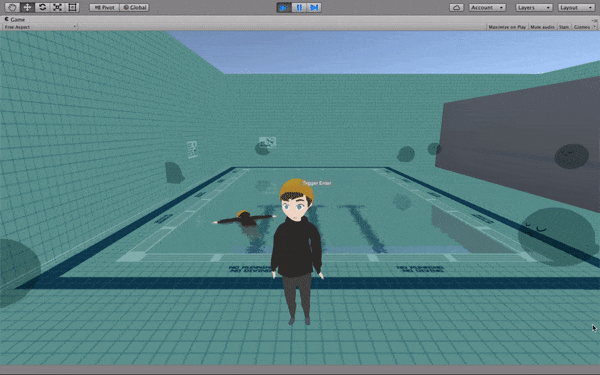This screenshot has height=375, width=600.
Task: Click the Step frame button
Action: [314, 7]
